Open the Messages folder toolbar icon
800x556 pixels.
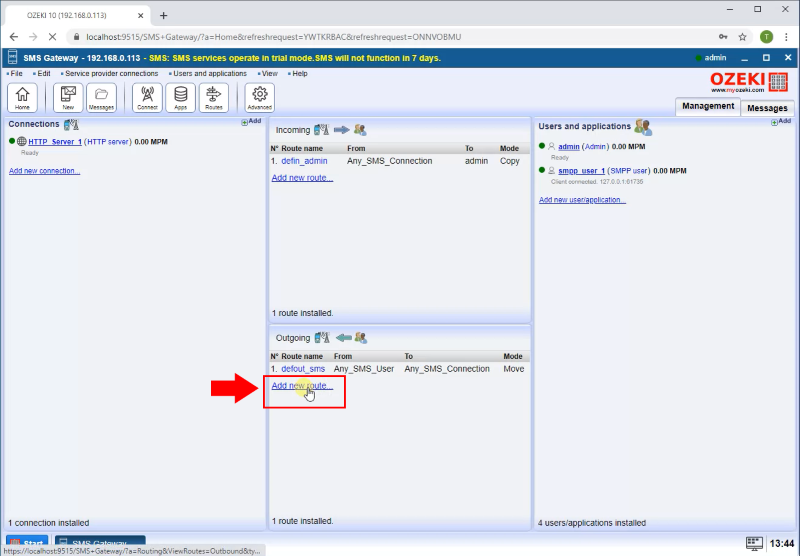click(x=101, y=97)
